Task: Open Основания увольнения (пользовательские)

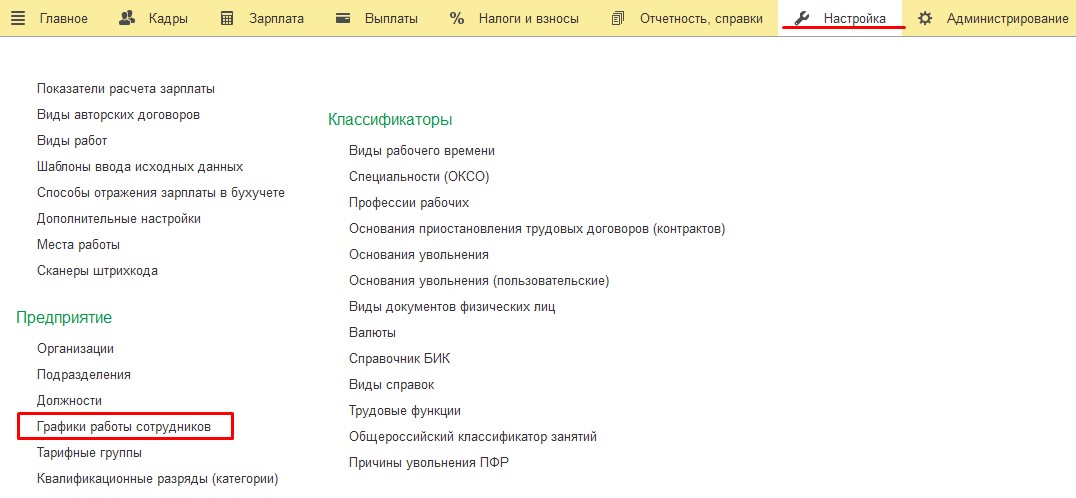Action: pos(479,281)
